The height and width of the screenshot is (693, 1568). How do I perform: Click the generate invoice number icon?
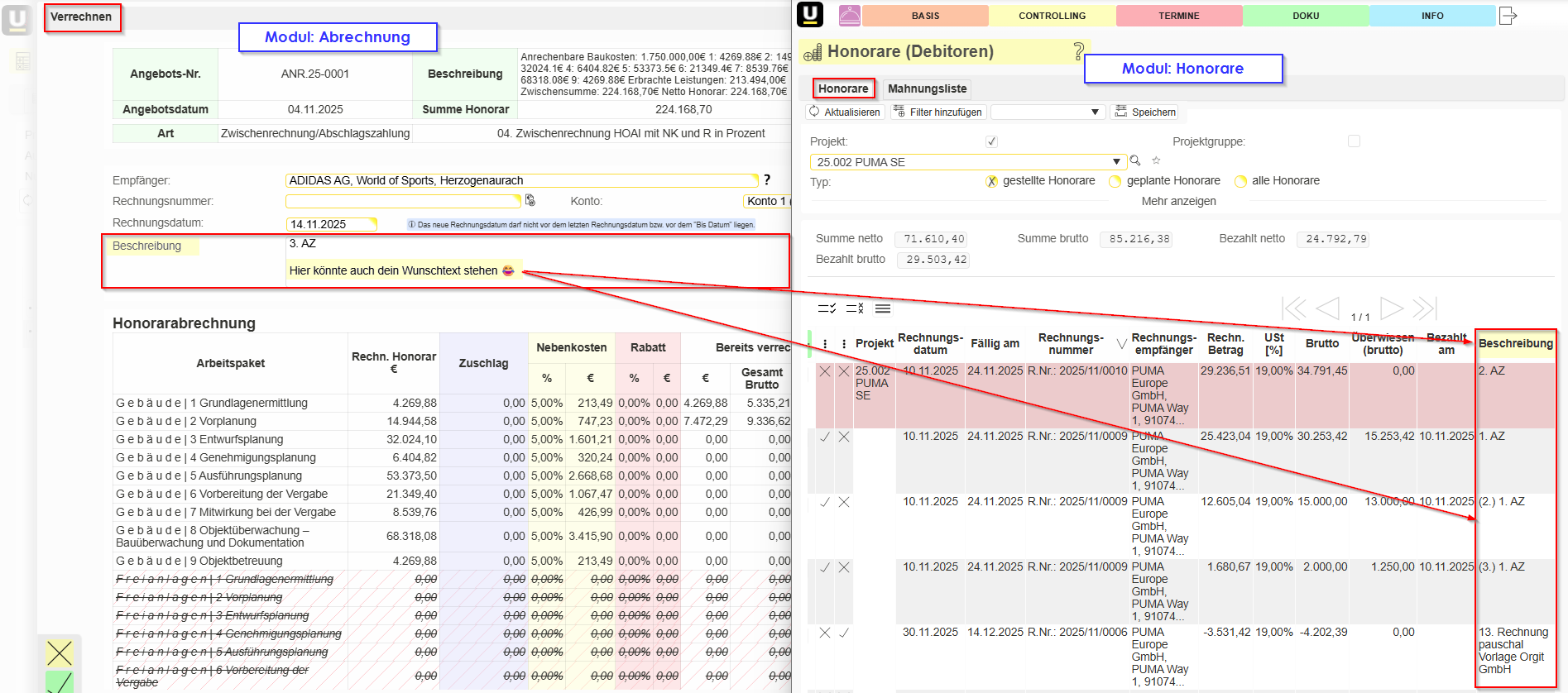[530, 201]
